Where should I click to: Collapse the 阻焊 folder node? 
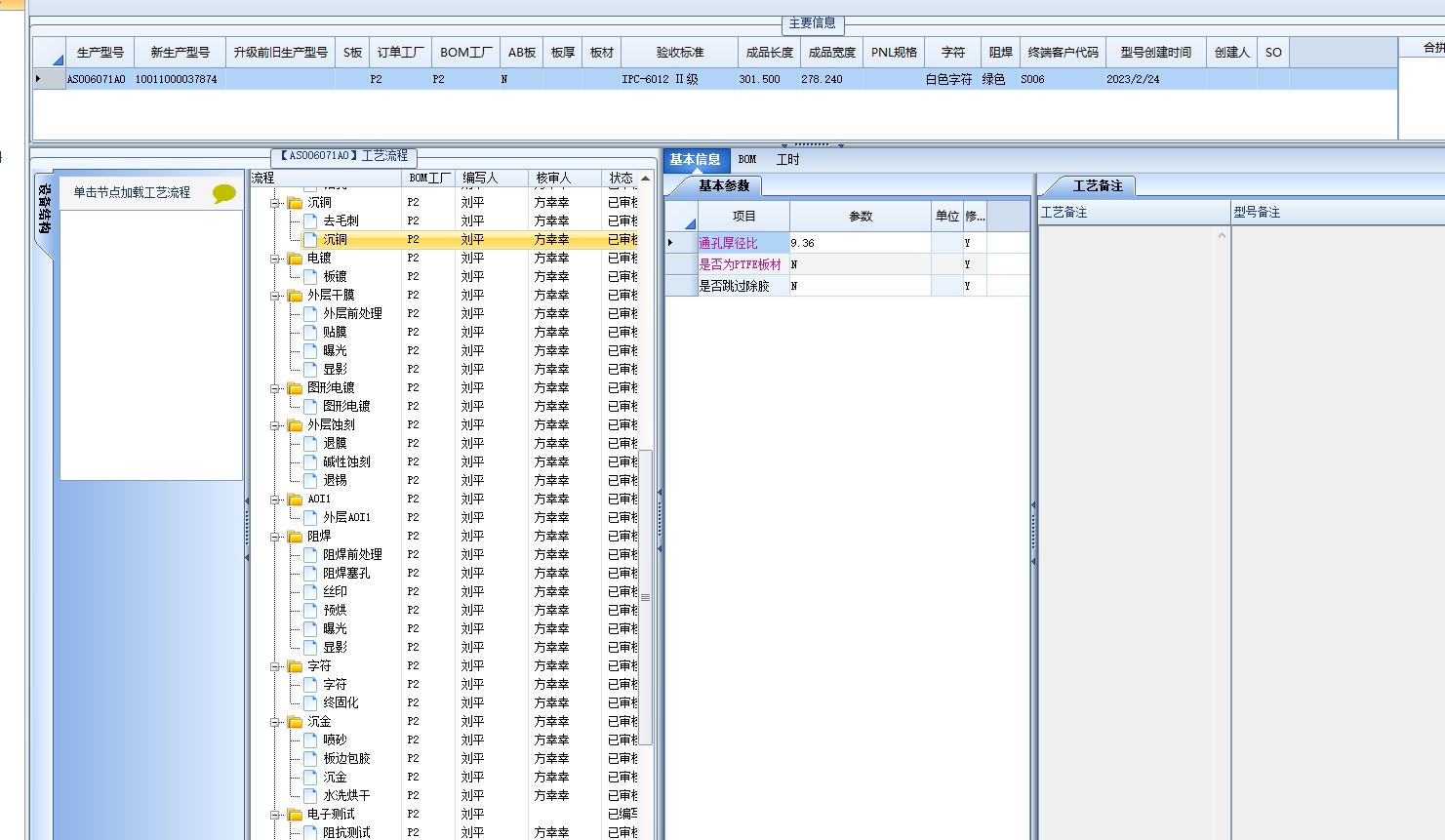coord(276,537)
